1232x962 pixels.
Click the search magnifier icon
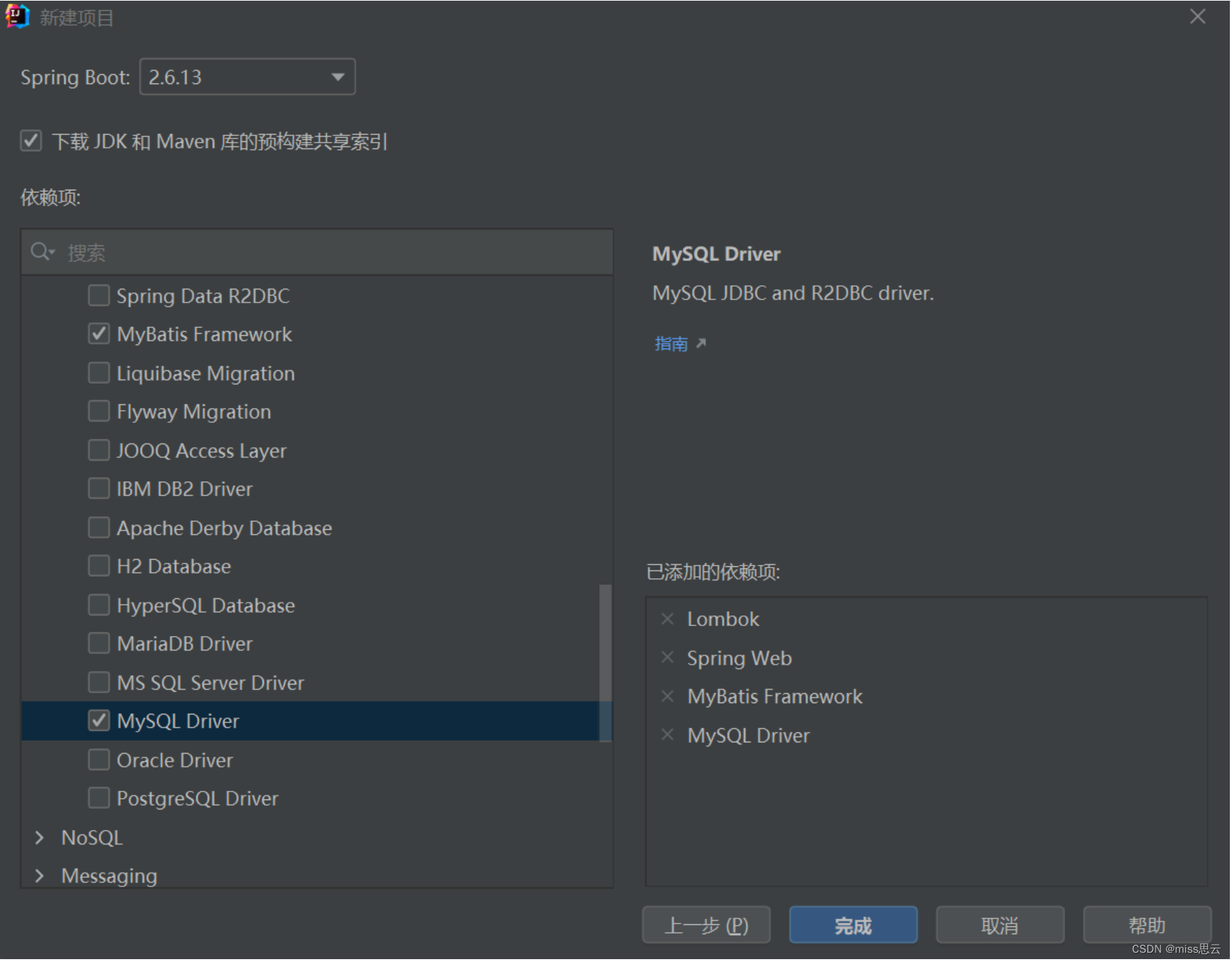[x=41, y=252]
